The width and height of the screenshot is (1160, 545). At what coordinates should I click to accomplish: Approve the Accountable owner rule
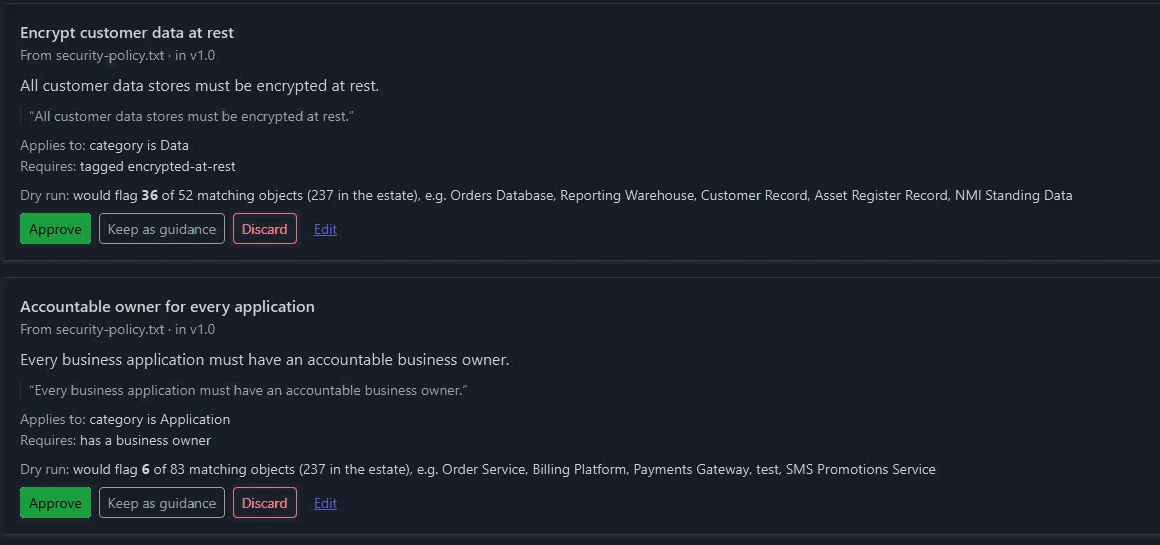[55, 503]
